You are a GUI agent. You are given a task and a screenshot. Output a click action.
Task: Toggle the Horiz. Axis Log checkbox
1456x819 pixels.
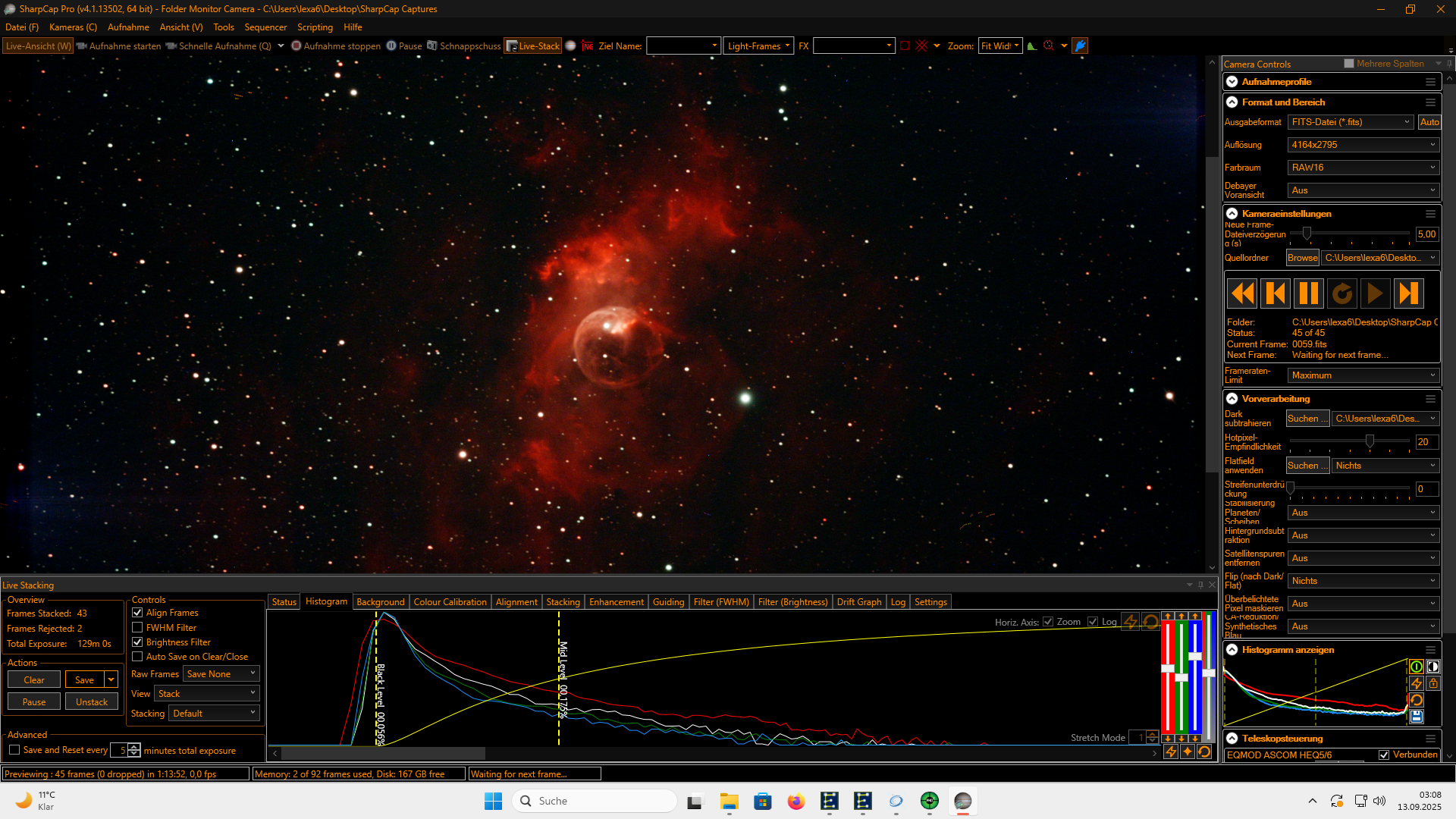[x=1093, y=622]
